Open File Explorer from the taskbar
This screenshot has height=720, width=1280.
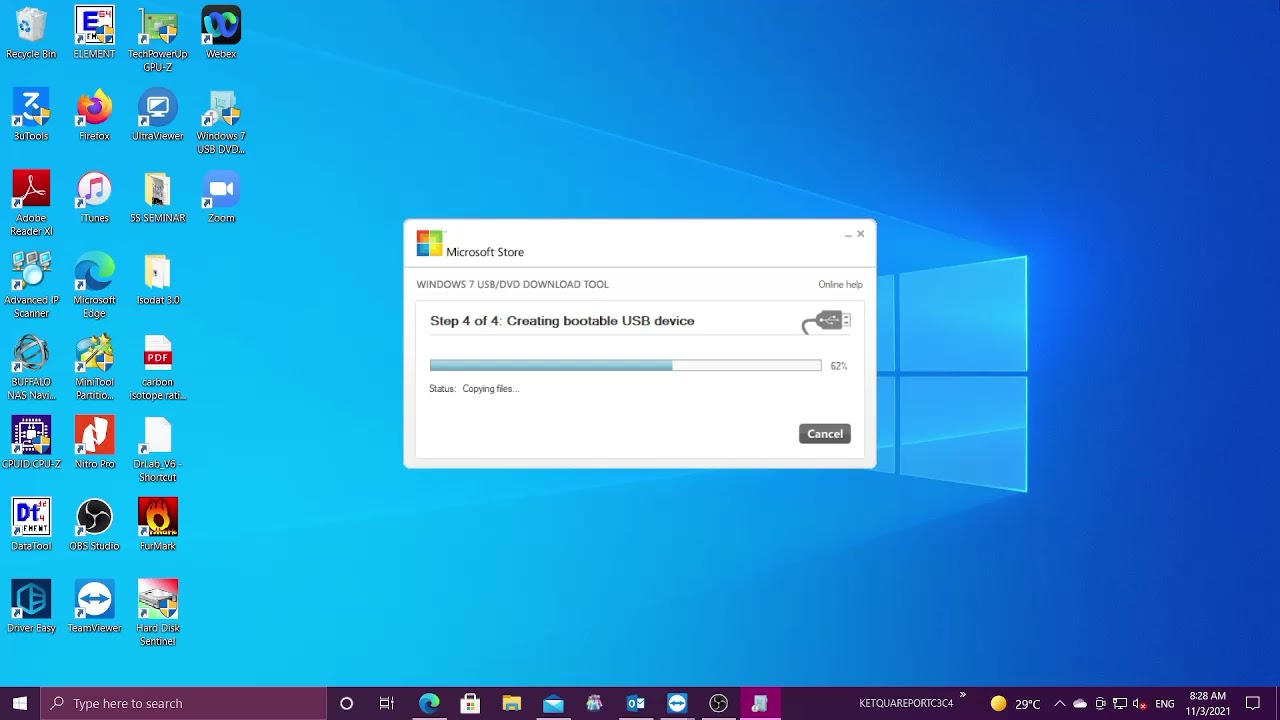point(512,703)
